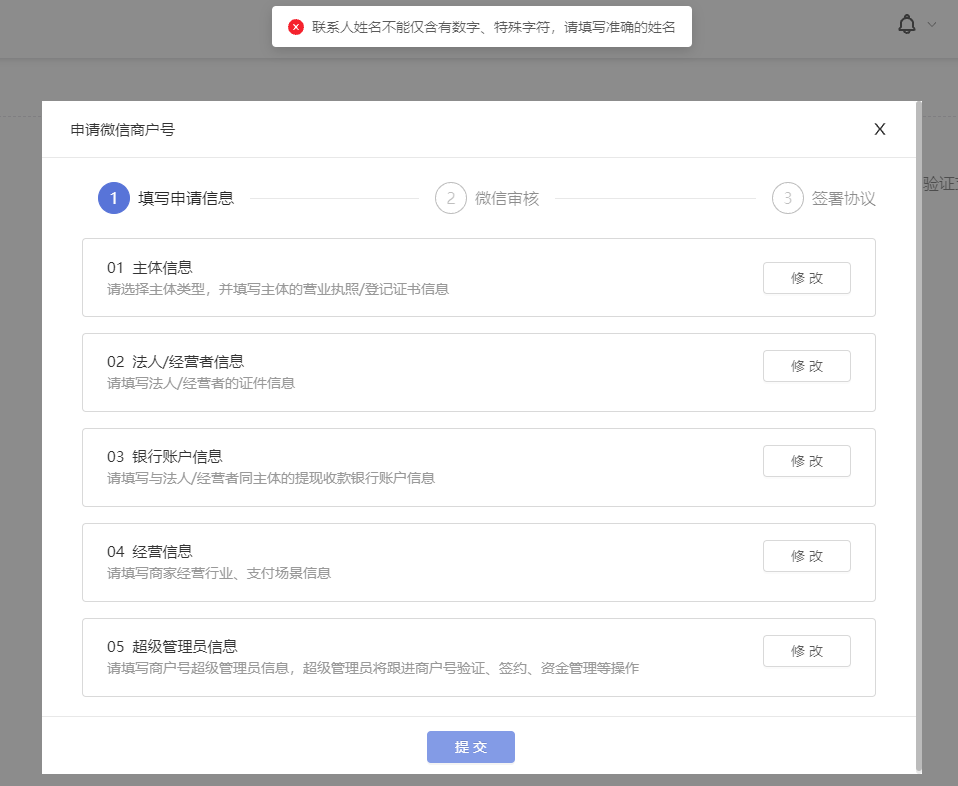Image resolution: width=958 pixels, height=786 pixels.
Task: Select step 1 circle 填写申请信息
Action: coord(114,198)
